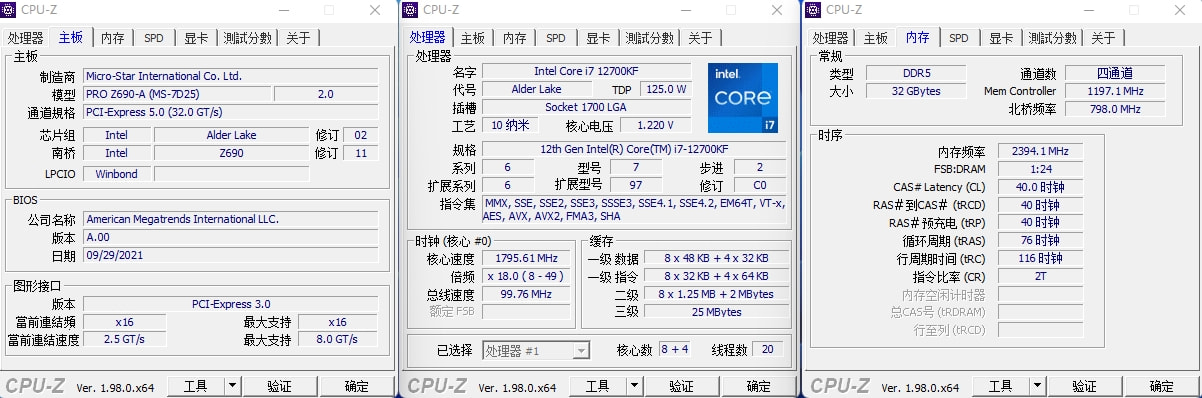This screenshot has width=1202, height=398.
Task: Click the 40.0 时钟 CAS latency value
Action: [x=1039, y=187]
